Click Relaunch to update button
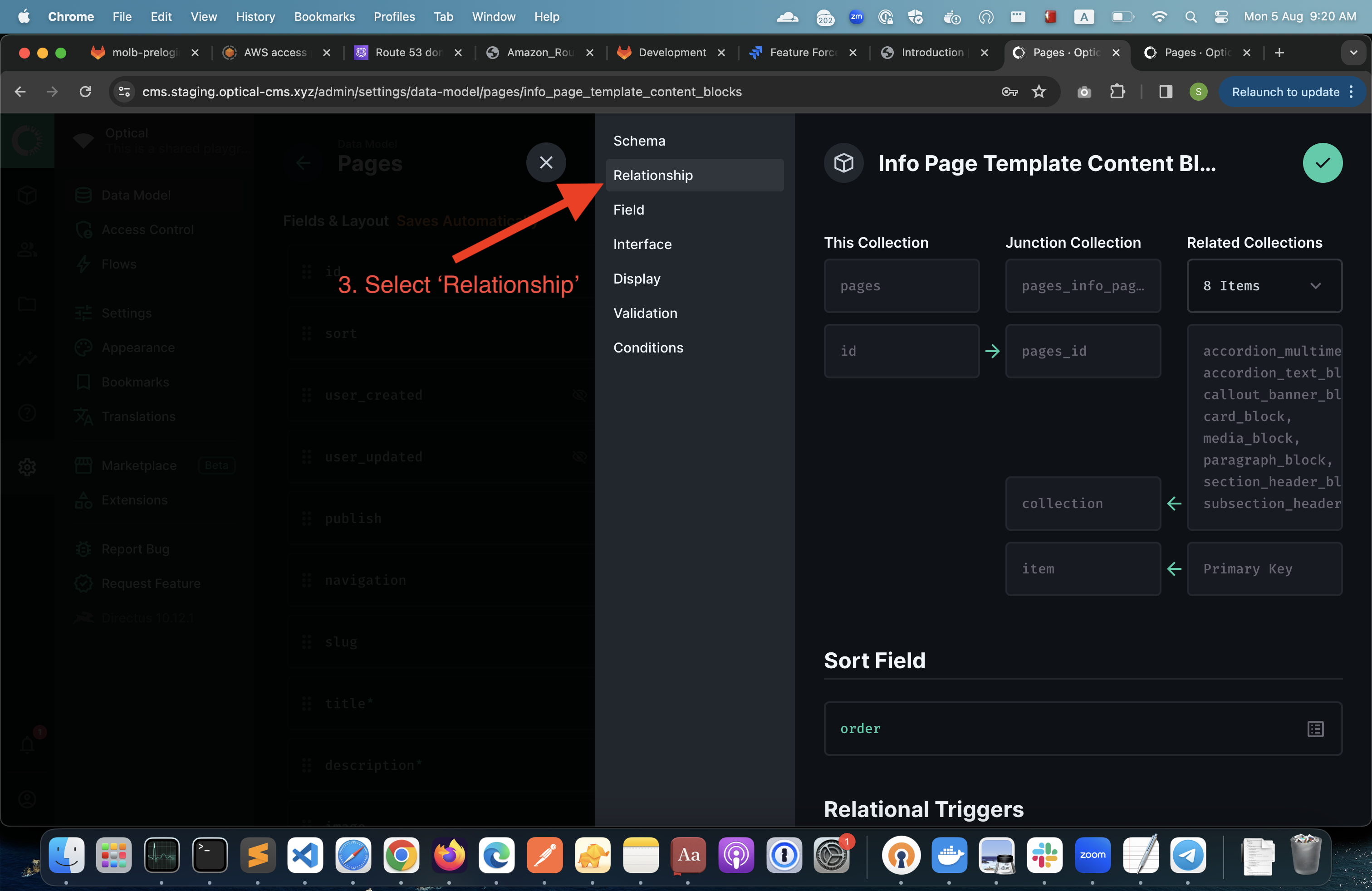1372x891 pixels. (1285, 92)
